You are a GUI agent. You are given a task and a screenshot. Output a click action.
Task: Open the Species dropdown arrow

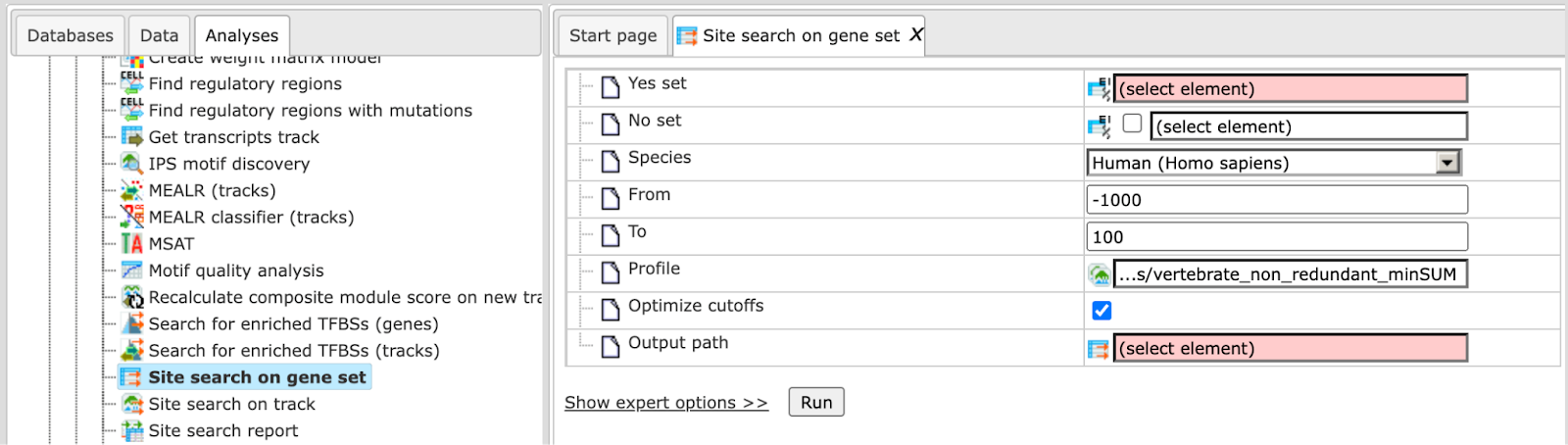[x=1447, y=163]
